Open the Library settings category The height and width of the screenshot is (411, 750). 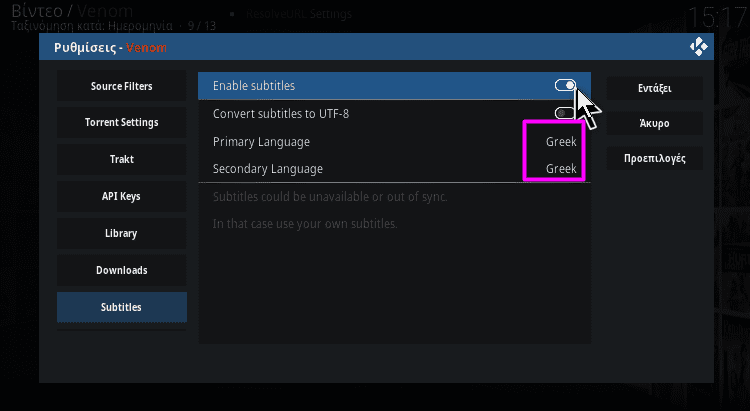(121, 233)
